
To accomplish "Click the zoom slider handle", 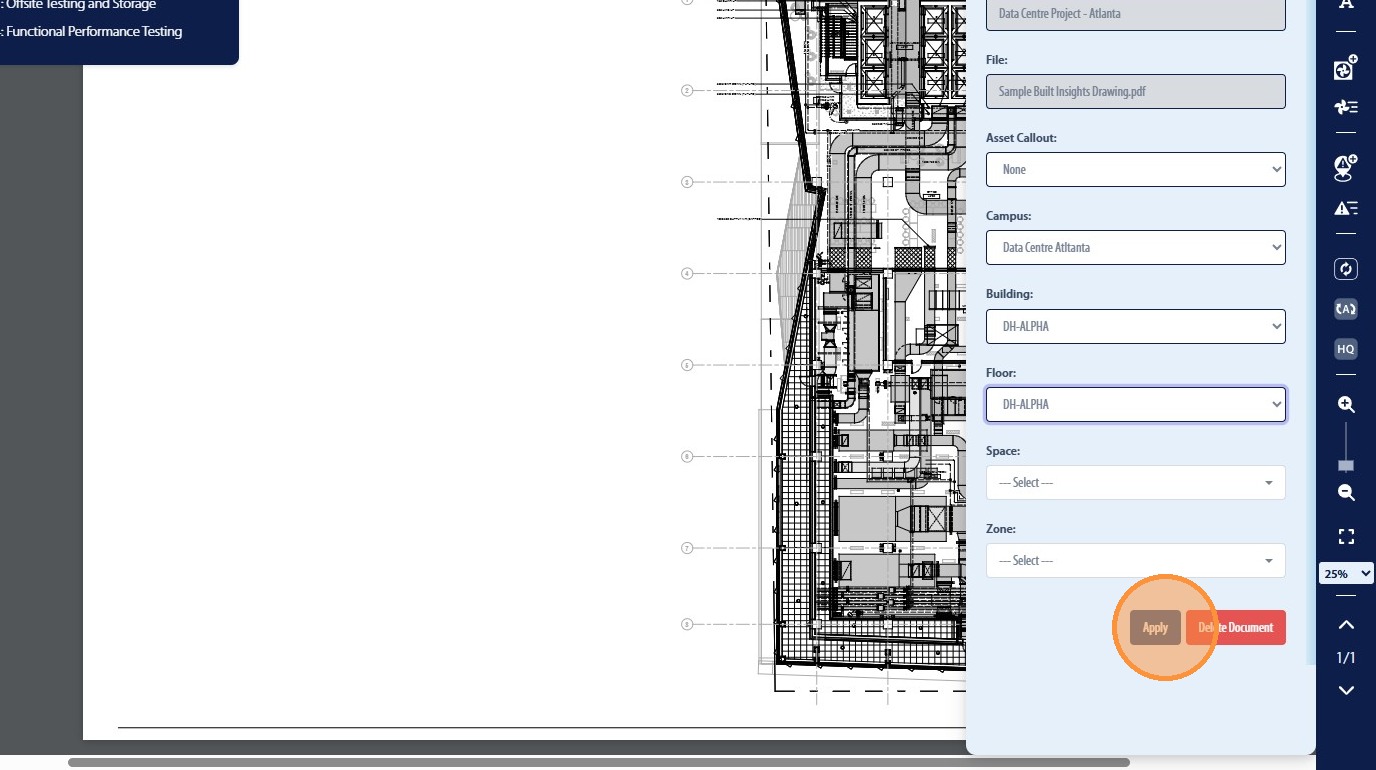I will pyautogui.click(x=1346, y=466).
